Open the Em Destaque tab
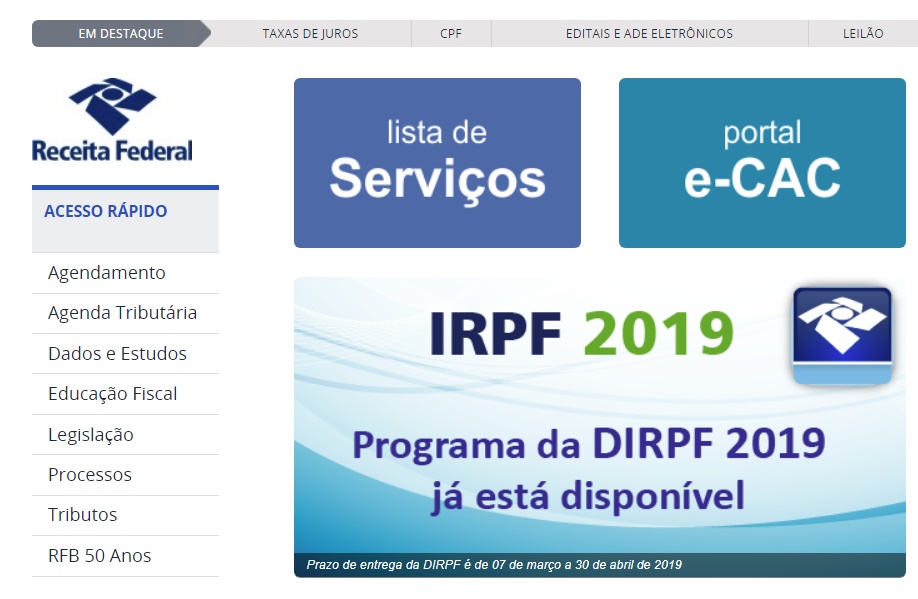The width and height of the screenshot is (918, 599). click(121, 33)
